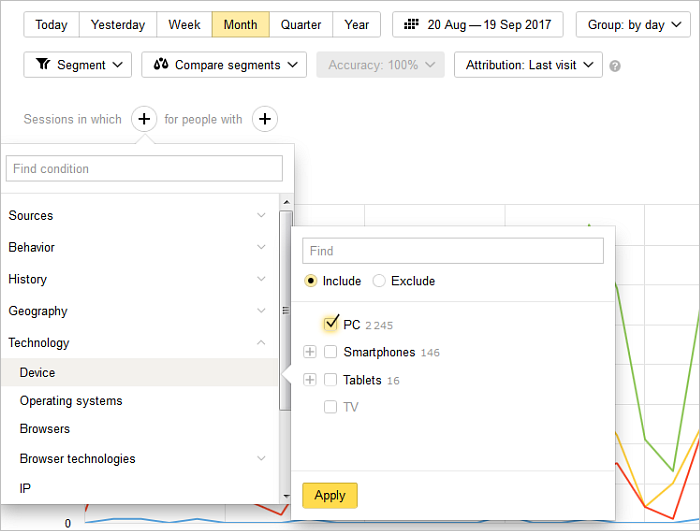700x531 pixels.
Task: Open Attribution: Last visit dropdown
Action: 528,65
